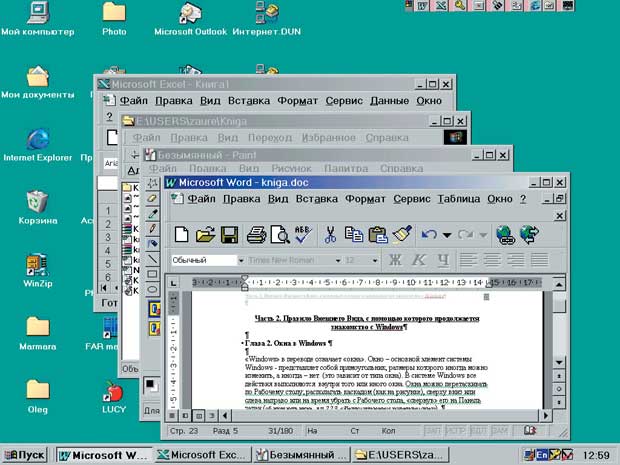
Task: Open Таблица menu in Word
Action: click(459, 199)
